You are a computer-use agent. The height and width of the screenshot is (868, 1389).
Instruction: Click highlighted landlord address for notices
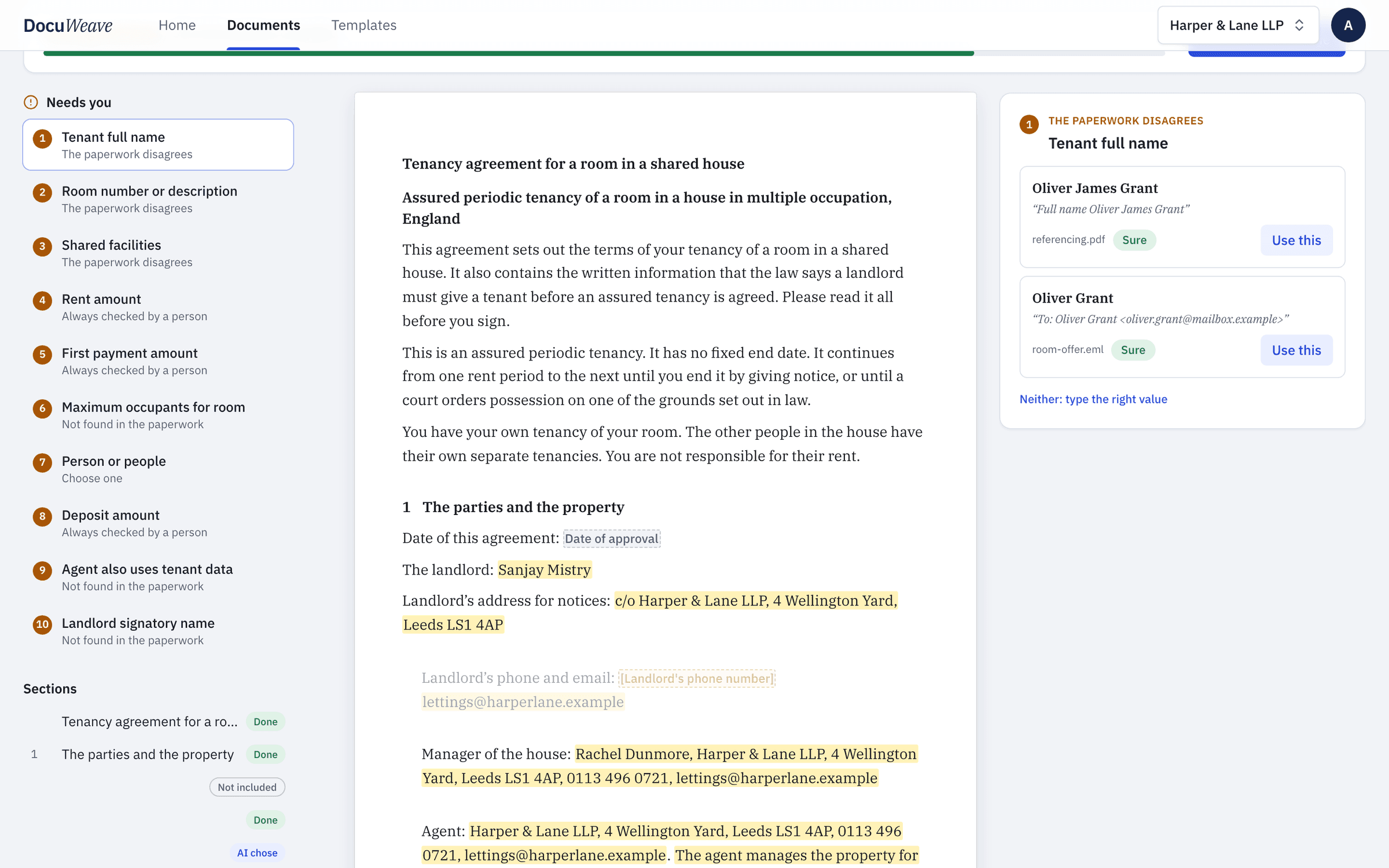coord(650,613)
